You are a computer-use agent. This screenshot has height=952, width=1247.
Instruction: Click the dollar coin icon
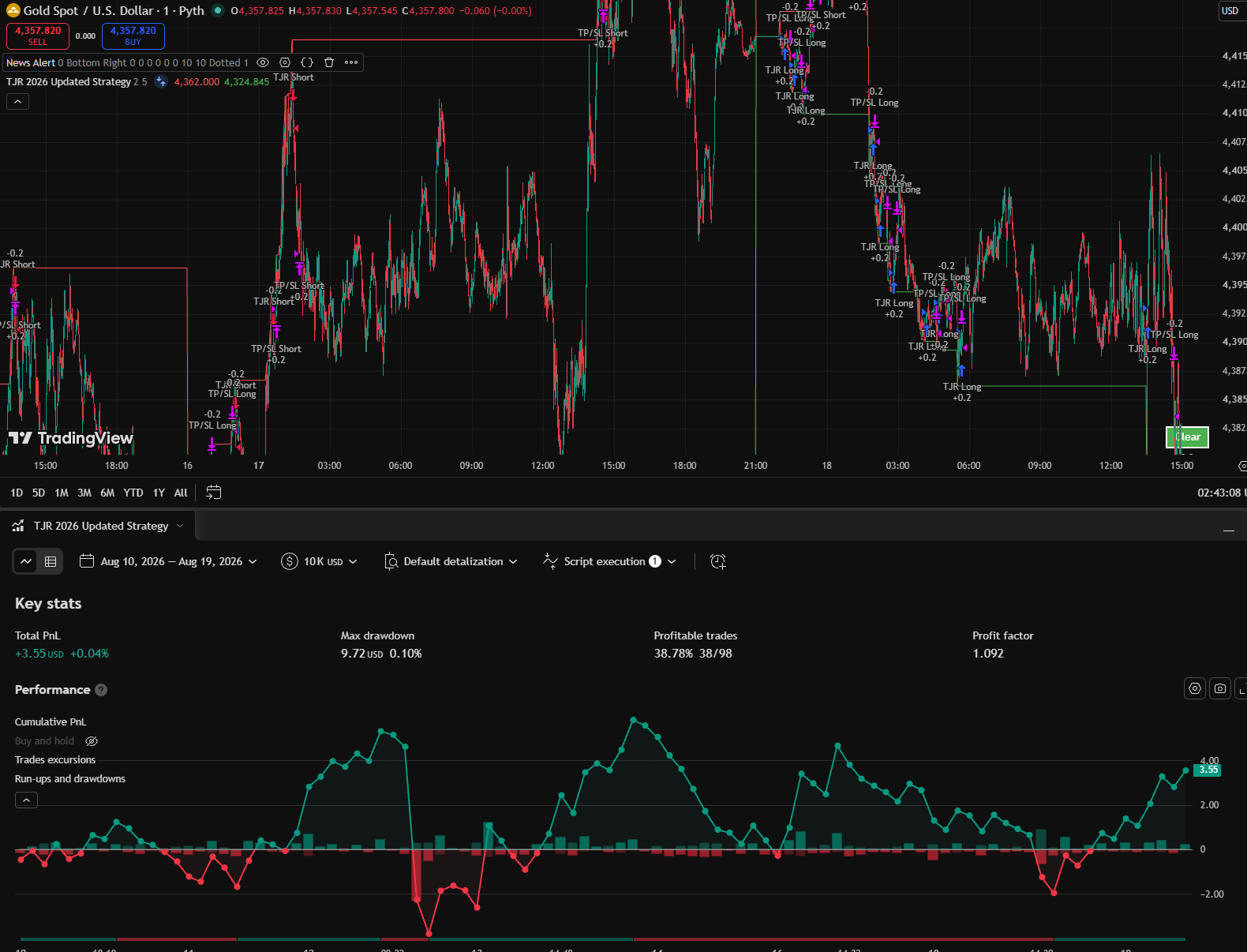[x=290, y=561]
